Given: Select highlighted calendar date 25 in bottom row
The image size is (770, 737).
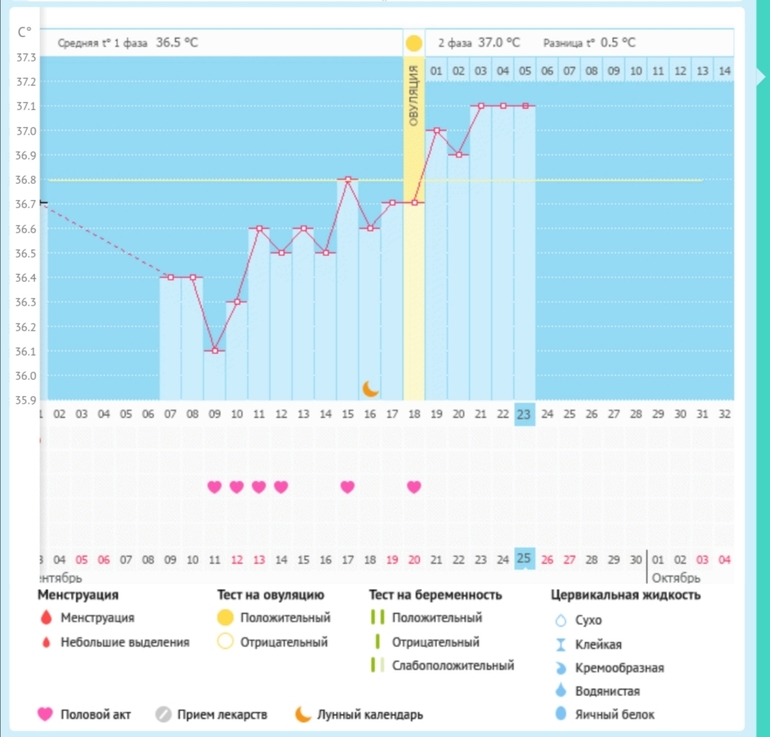Looking at the screenshot, I should point(525,558).
